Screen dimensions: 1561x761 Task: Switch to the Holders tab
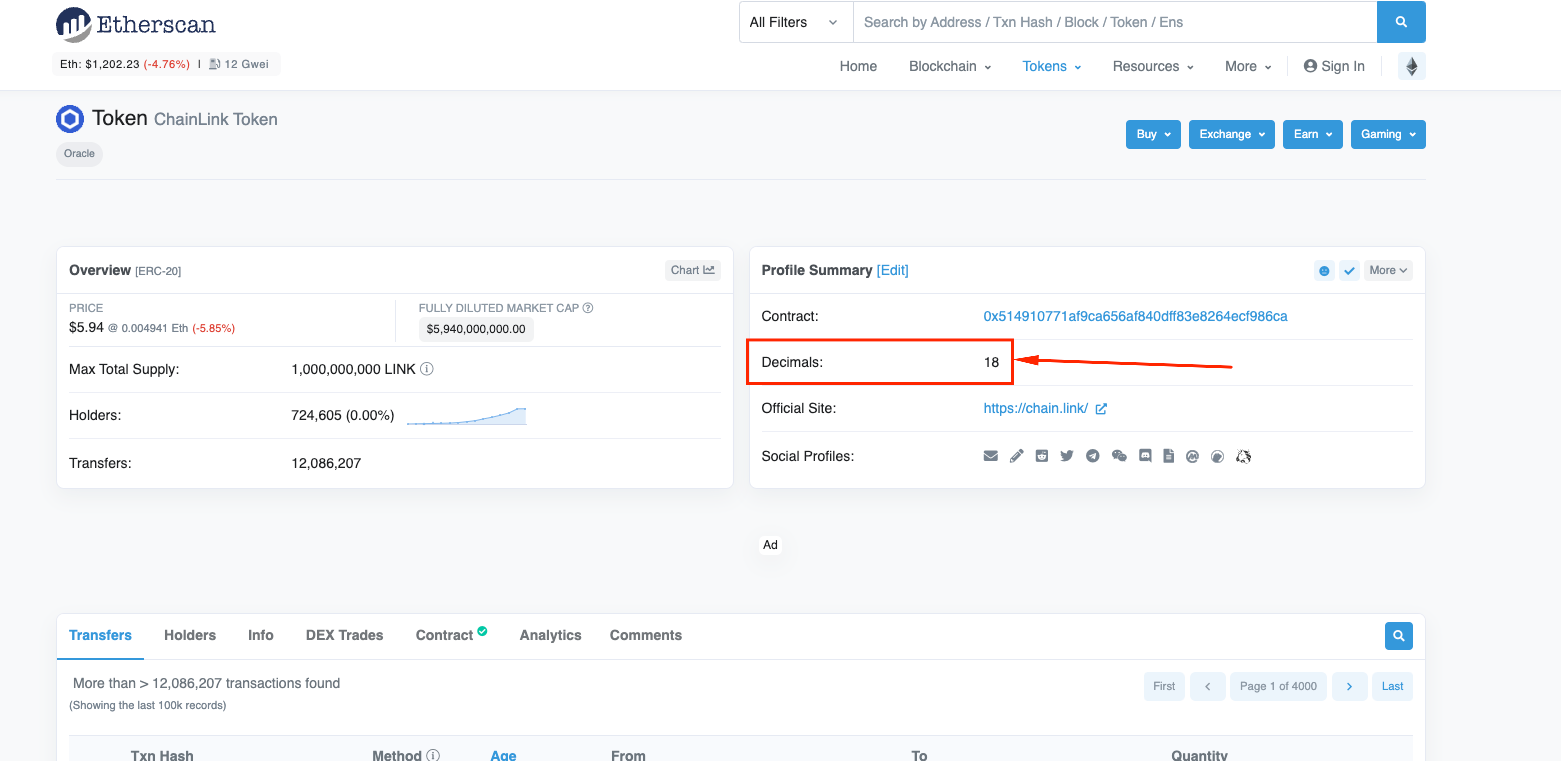[x=190, y=635]
